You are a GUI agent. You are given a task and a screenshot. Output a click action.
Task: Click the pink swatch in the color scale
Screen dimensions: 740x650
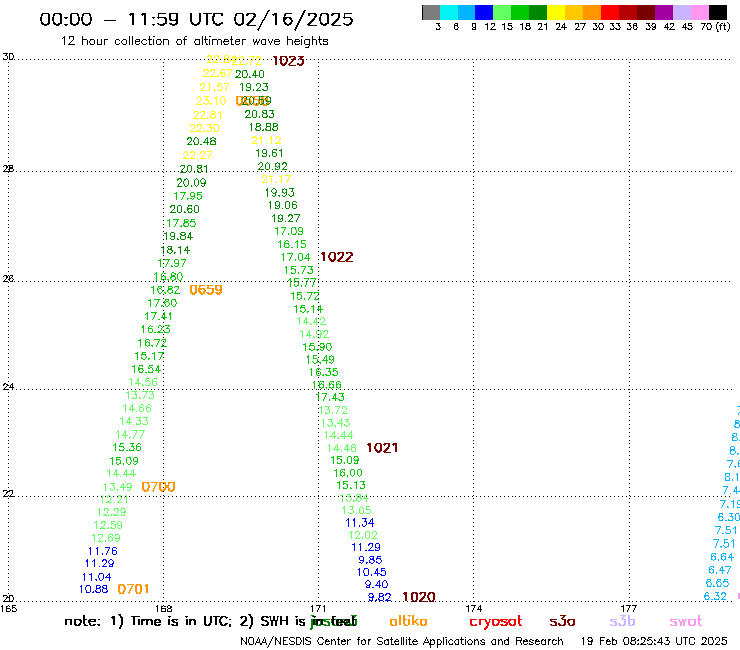pos(699,12)
